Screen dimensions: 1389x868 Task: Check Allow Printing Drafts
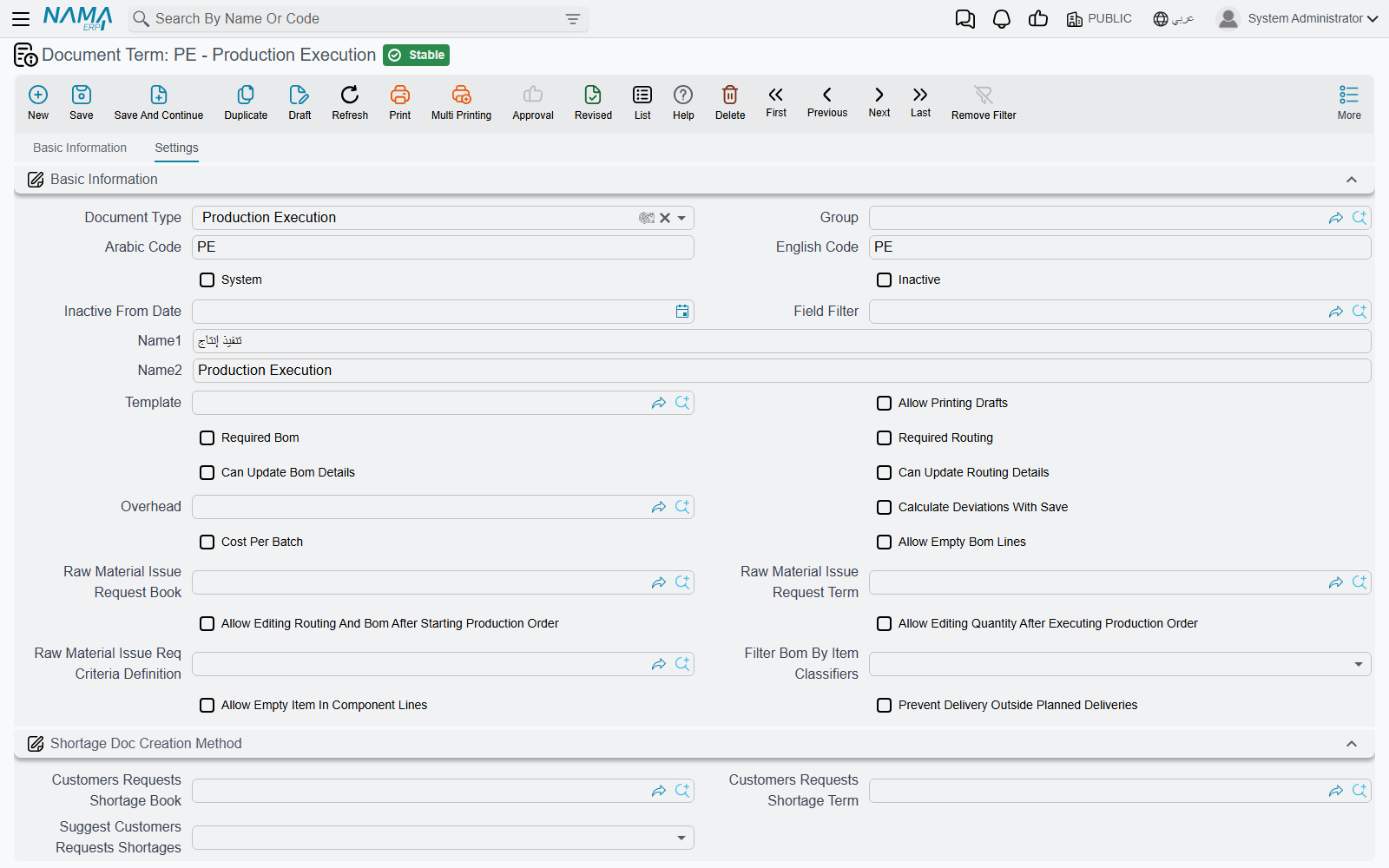(884, 403)
